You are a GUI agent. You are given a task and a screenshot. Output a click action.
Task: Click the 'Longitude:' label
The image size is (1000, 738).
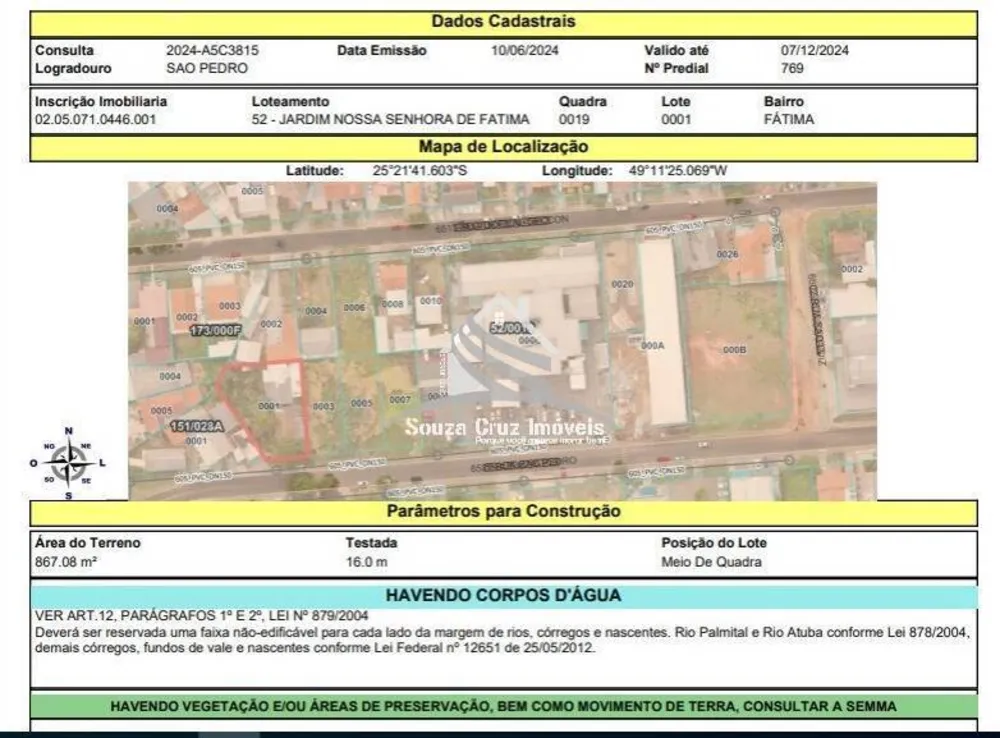pyautogui.click(x=577, y=170)
